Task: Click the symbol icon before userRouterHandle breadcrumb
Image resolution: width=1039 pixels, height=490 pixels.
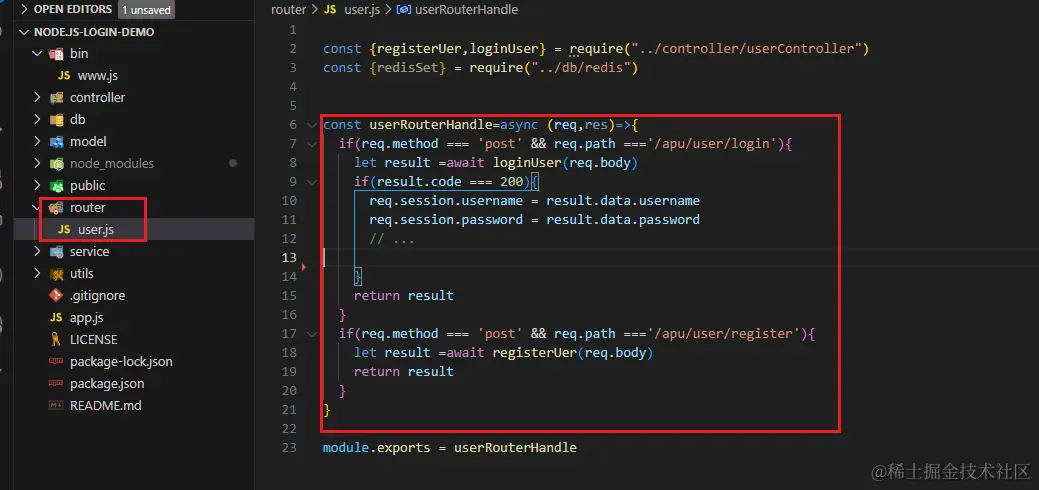Action: tap(404, 10)
